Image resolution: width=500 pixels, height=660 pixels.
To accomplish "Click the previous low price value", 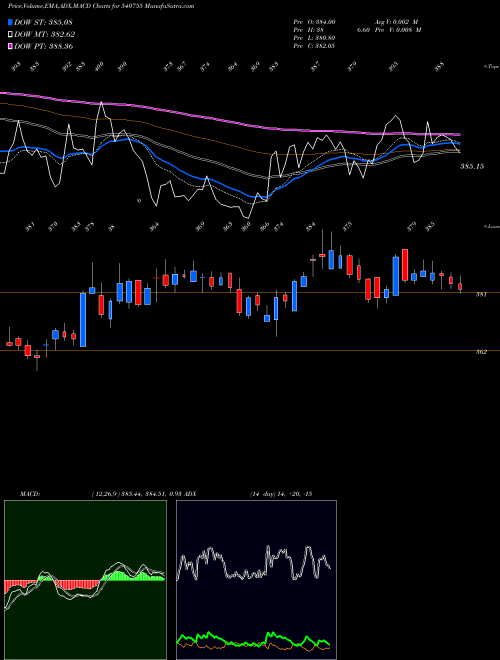I will 314,38.
